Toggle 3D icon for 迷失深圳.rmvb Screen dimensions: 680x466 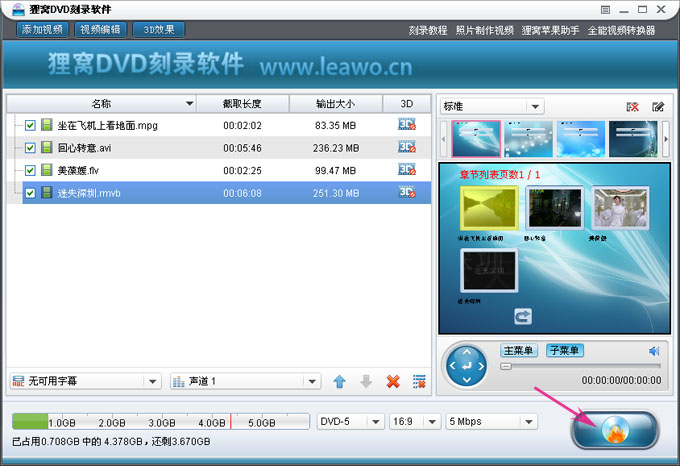(407, 192)
